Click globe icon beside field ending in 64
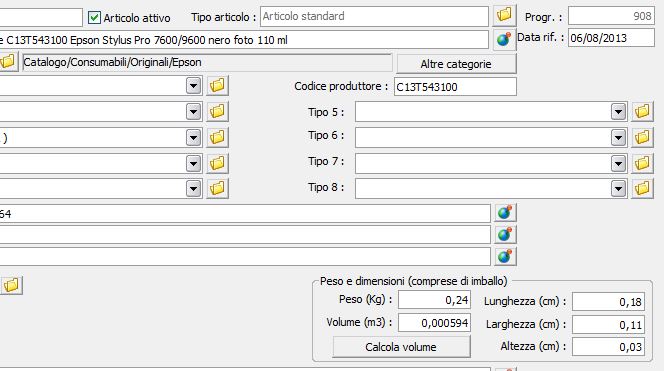Image resolution: width=664 pixels, height=371 pixels. point(505,213)
